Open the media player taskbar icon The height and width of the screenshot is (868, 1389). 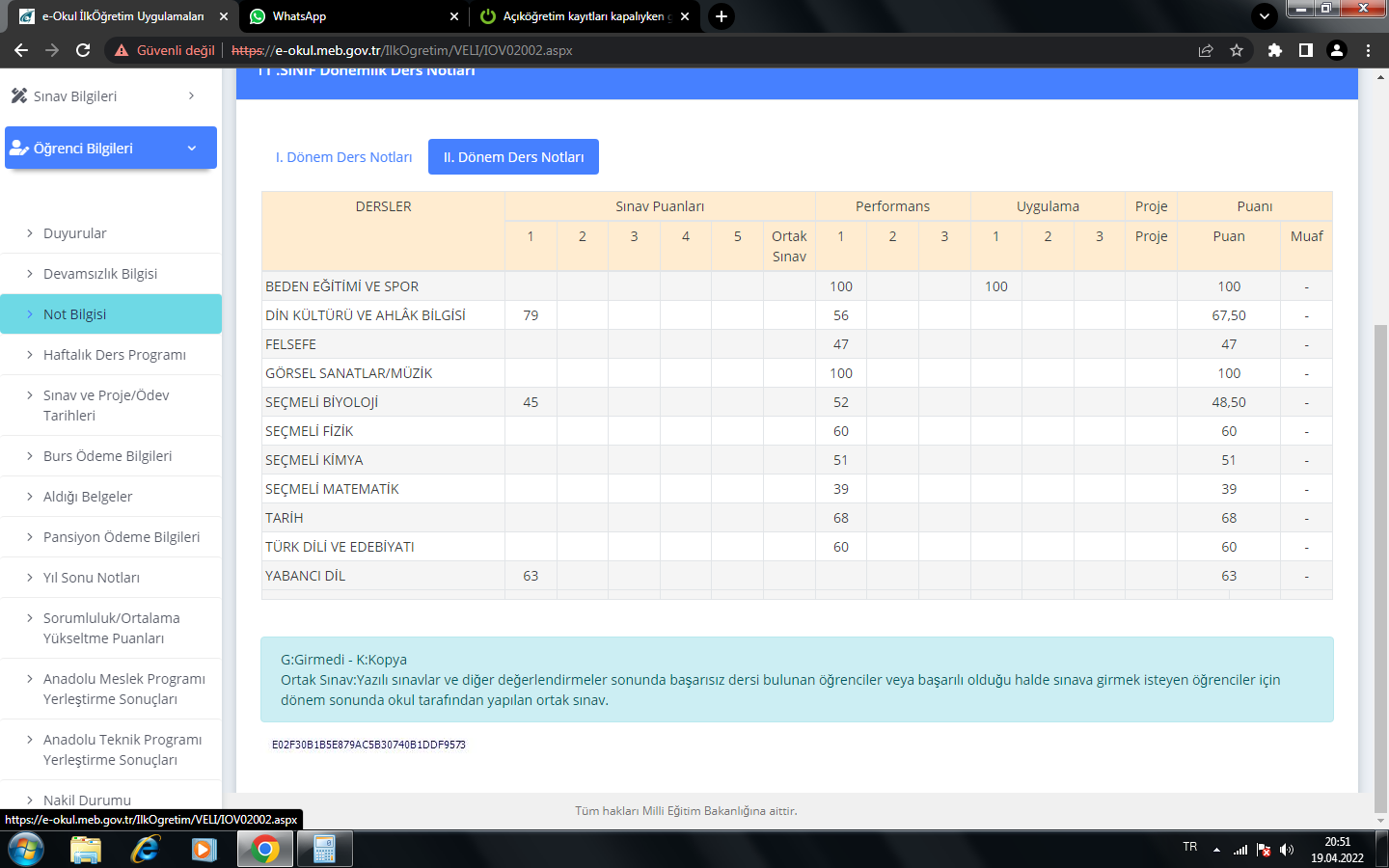(204, 849)
